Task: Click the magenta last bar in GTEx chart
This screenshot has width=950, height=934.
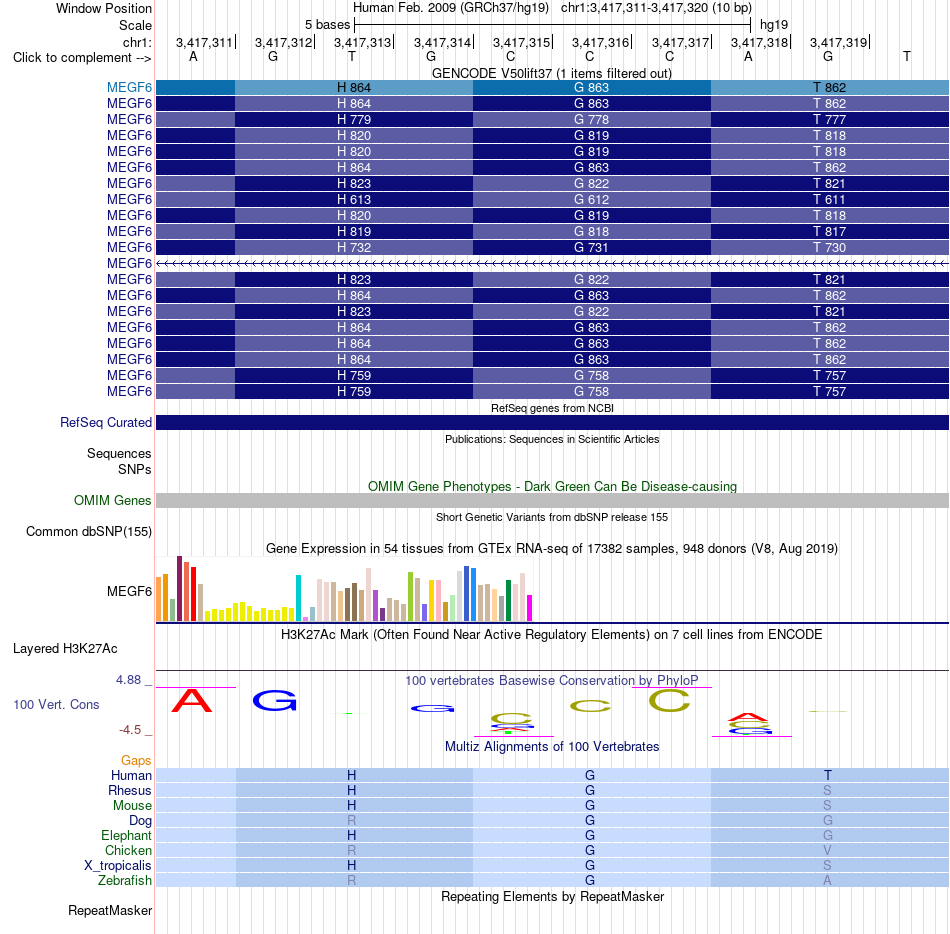Action: [530, 608]
